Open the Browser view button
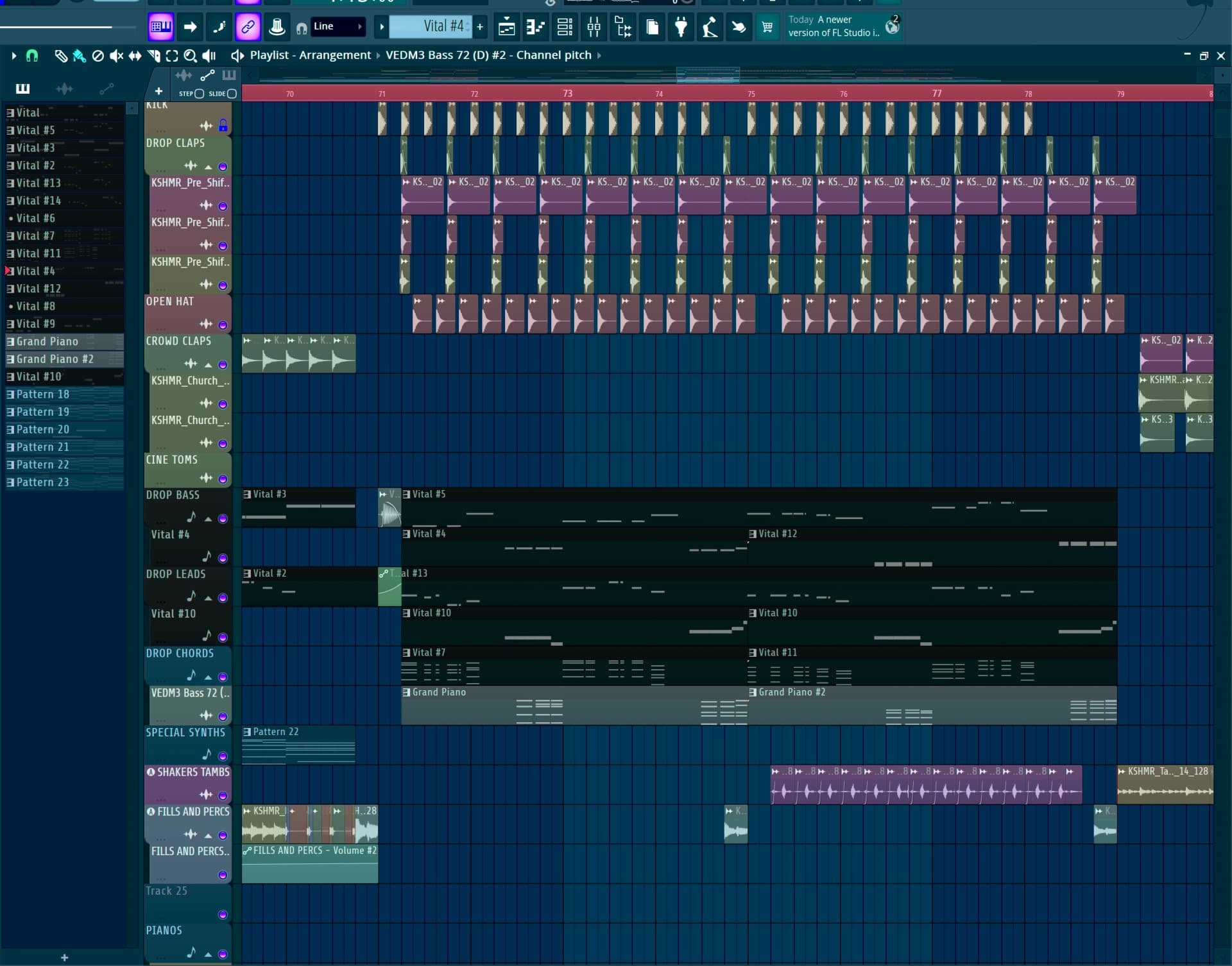The image size is (1232, 966). (623, 27)
